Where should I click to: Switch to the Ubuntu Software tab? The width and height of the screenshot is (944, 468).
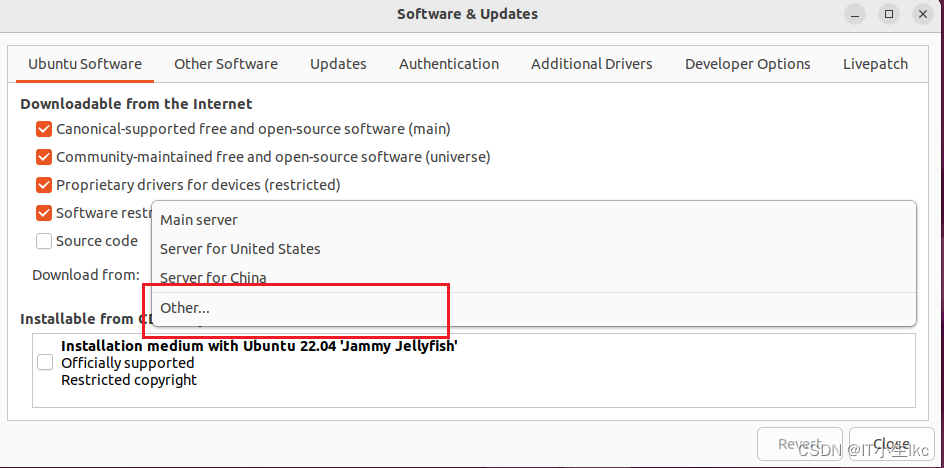pos(85,64)
